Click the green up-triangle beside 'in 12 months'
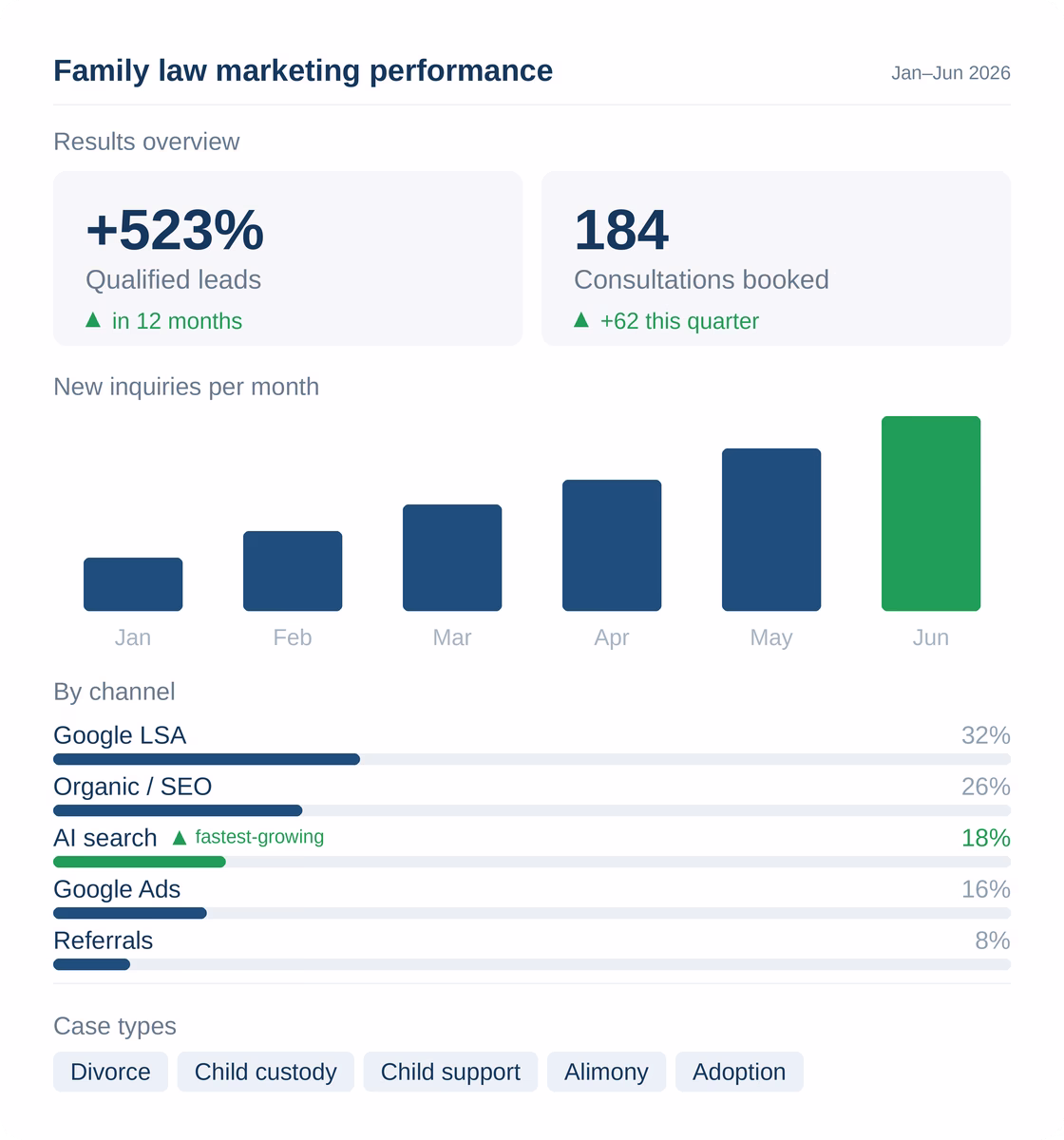Screen dimensions: 1064x1140 [93, 320]
